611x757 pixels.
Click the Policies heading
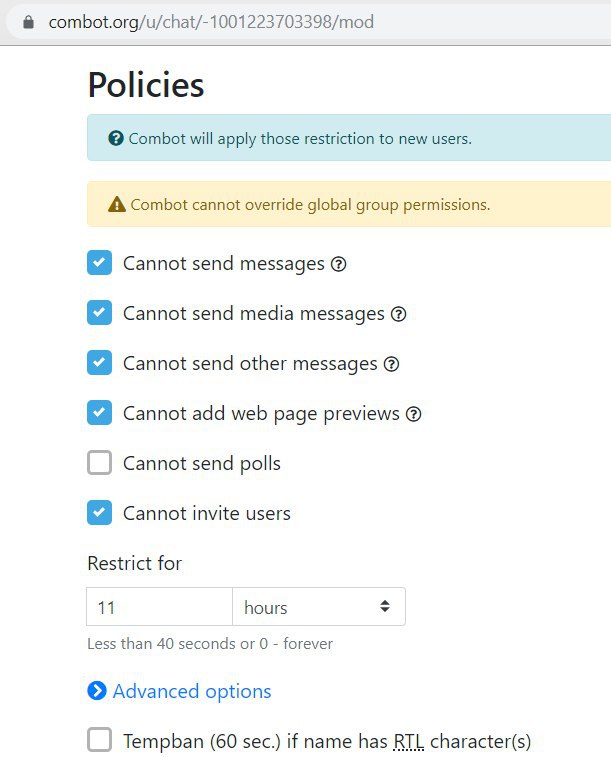[146, 85]
